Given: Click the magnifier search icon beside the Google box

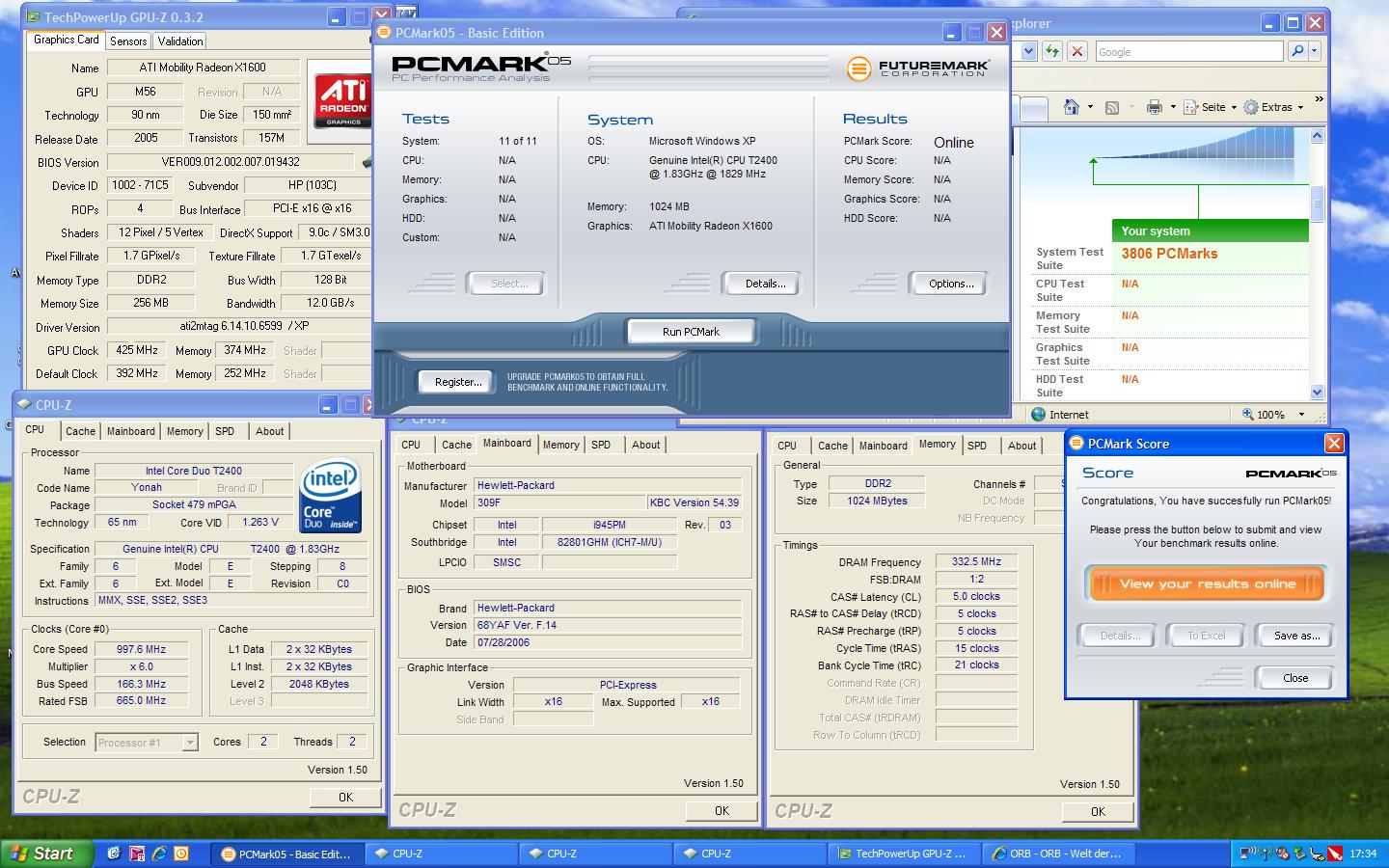Looking at the screenshot, I should [x=1297, y=51].
